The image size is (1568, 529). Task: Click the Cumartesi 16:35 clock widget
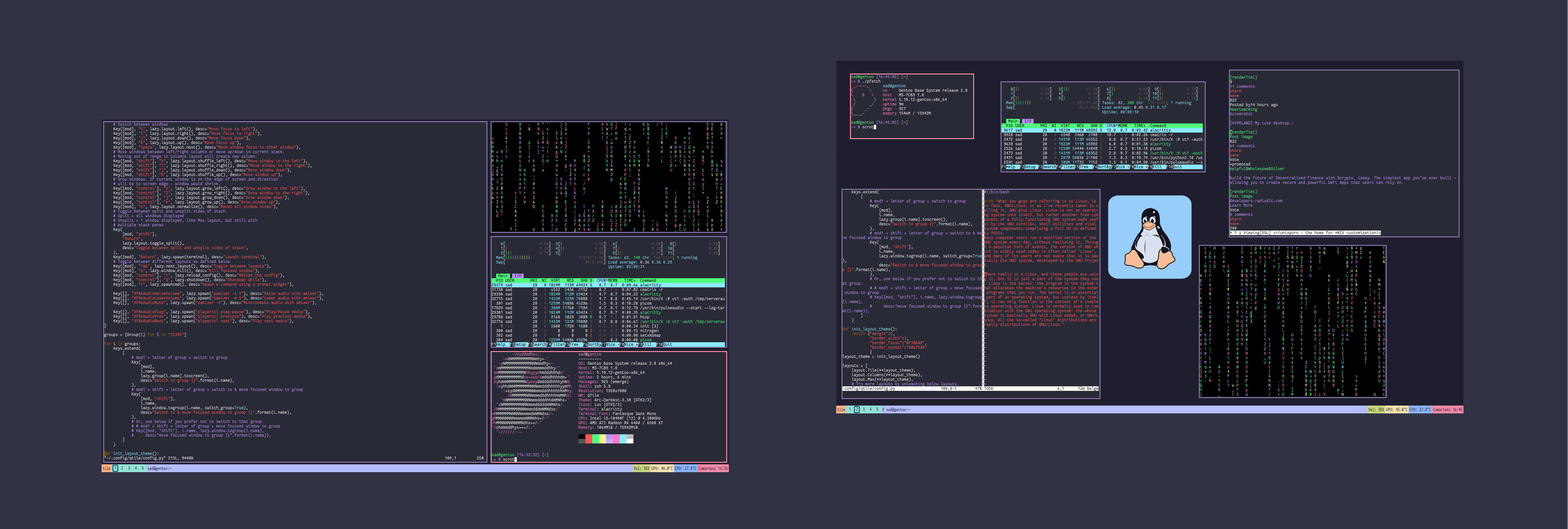(713, 468)
